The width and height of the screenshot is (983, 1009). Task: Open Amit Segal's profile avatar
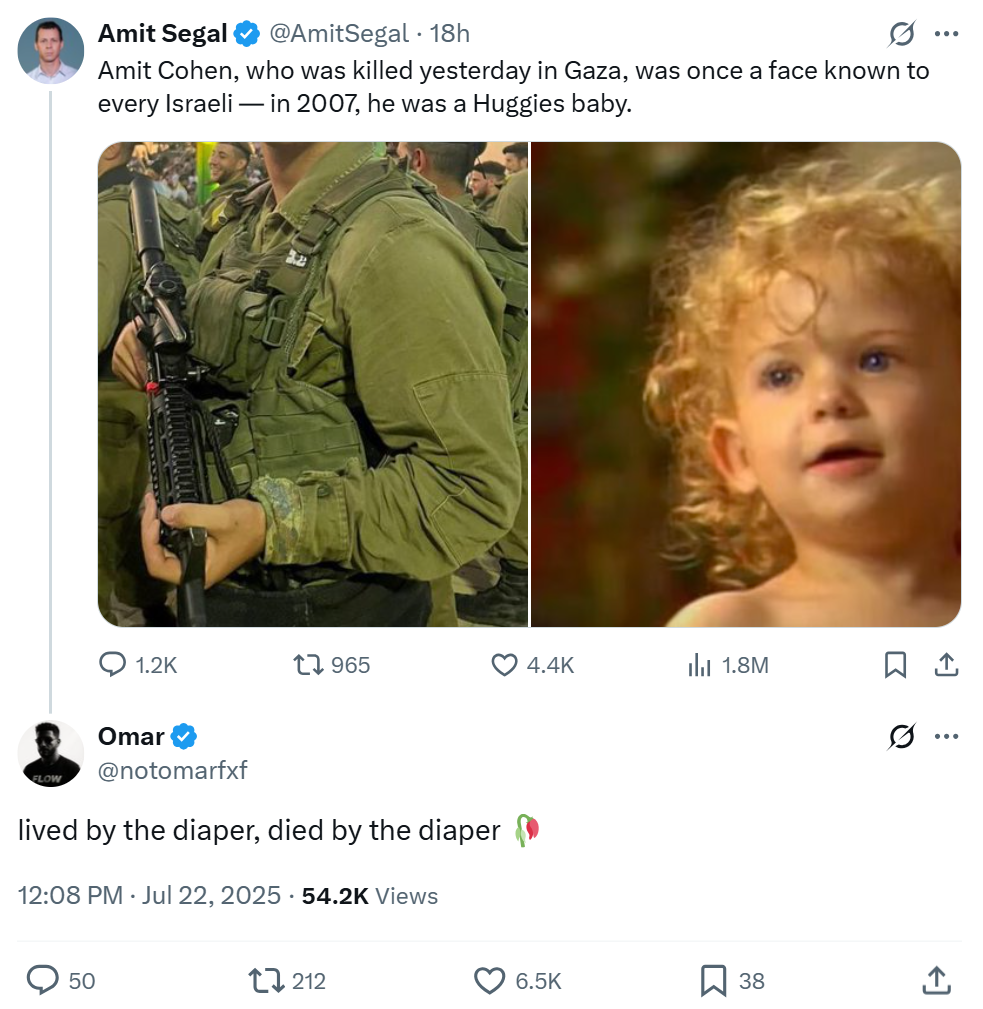[51, 51]
